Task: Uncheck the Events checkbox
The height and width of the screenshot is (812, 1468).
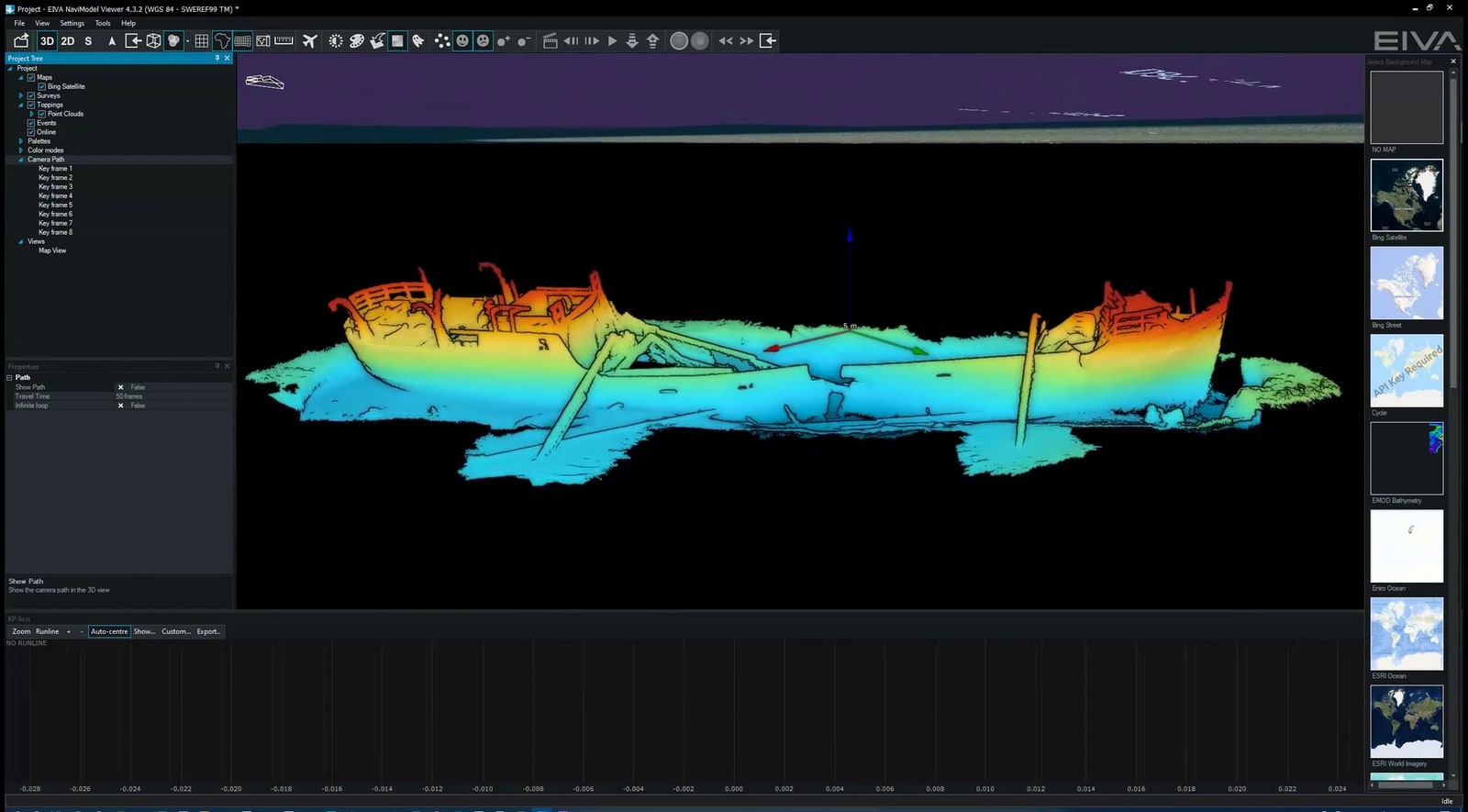Action: pos(31,123)
